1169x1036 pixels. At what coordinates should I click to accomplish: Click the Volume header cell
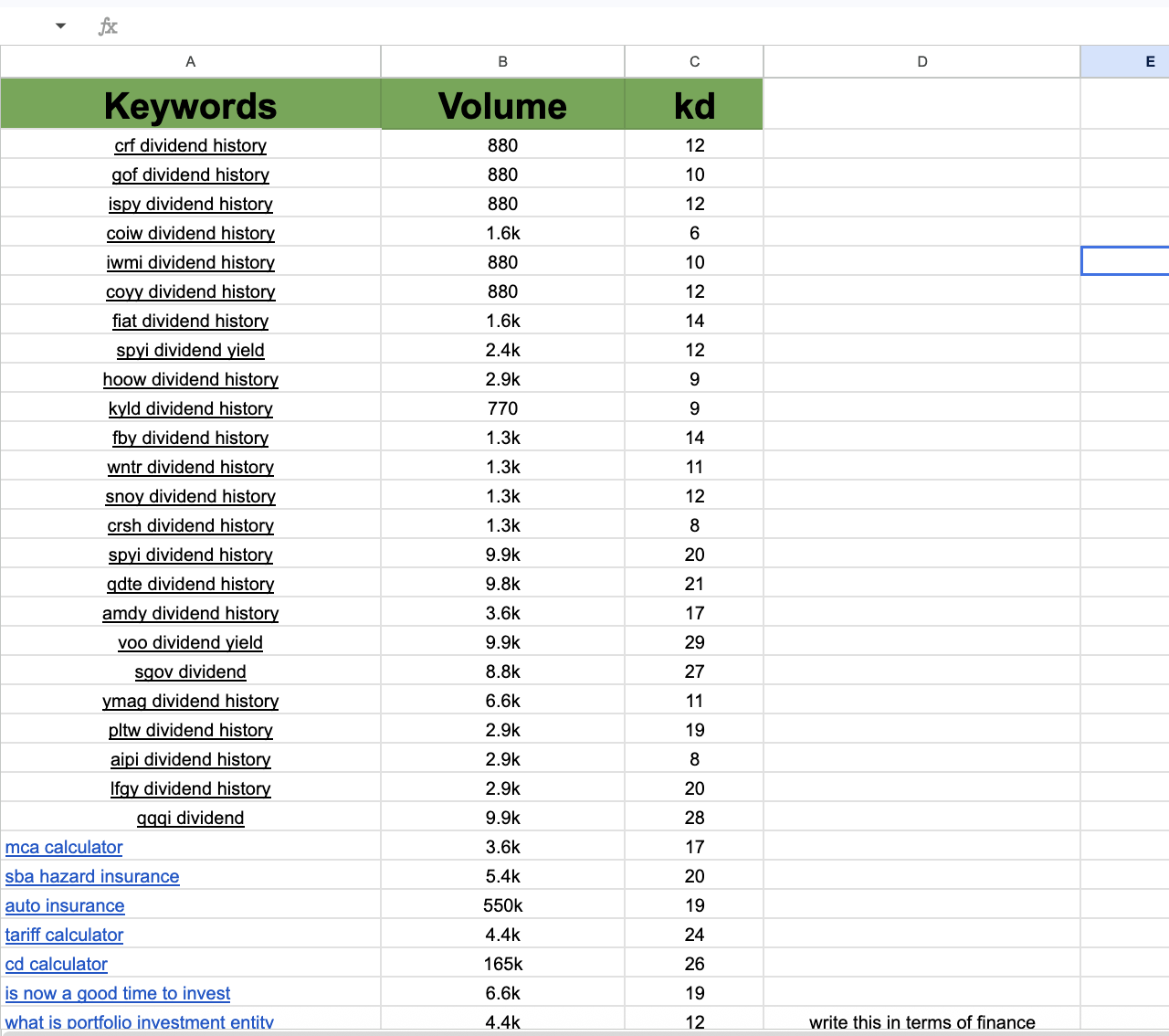(x=503, y=104)
